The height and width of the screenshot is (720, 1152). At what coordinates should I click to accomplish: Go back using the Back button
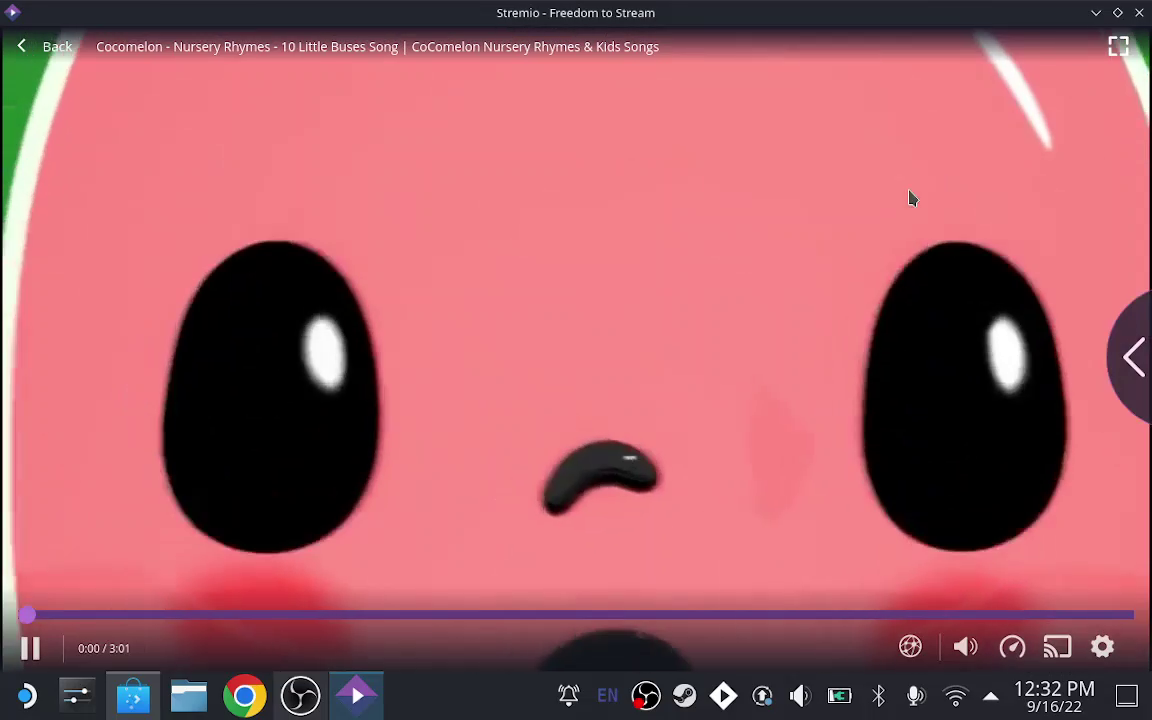[45, 46]
